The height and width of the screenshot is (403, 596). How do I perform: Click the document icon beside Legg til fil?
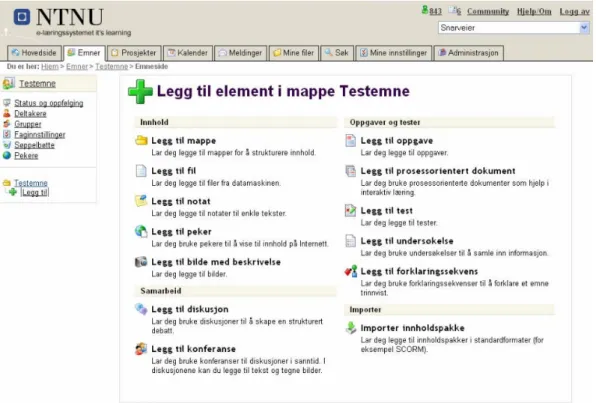pos(141,171)
